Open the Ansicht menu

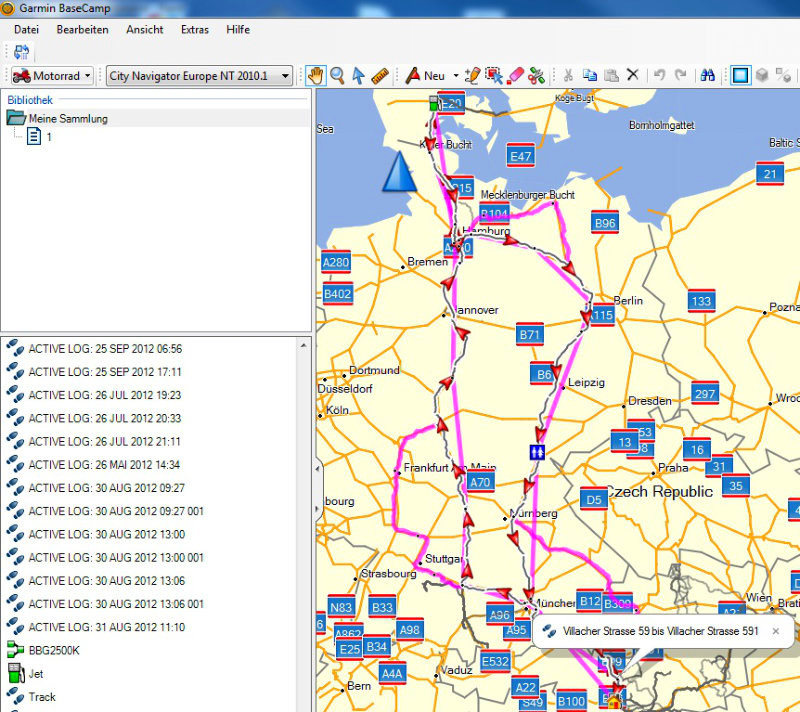coord(145,30)
